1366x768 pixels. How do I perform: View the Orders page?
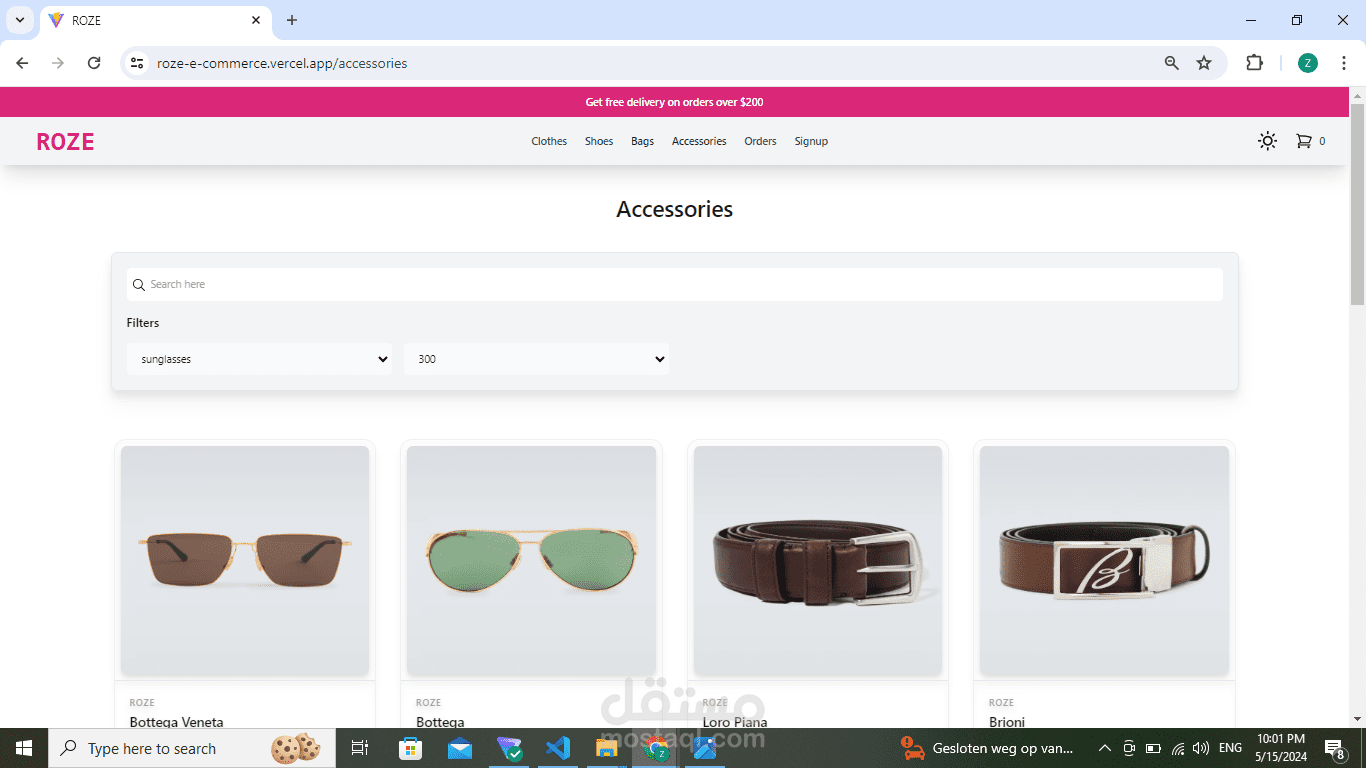[760, 141]
